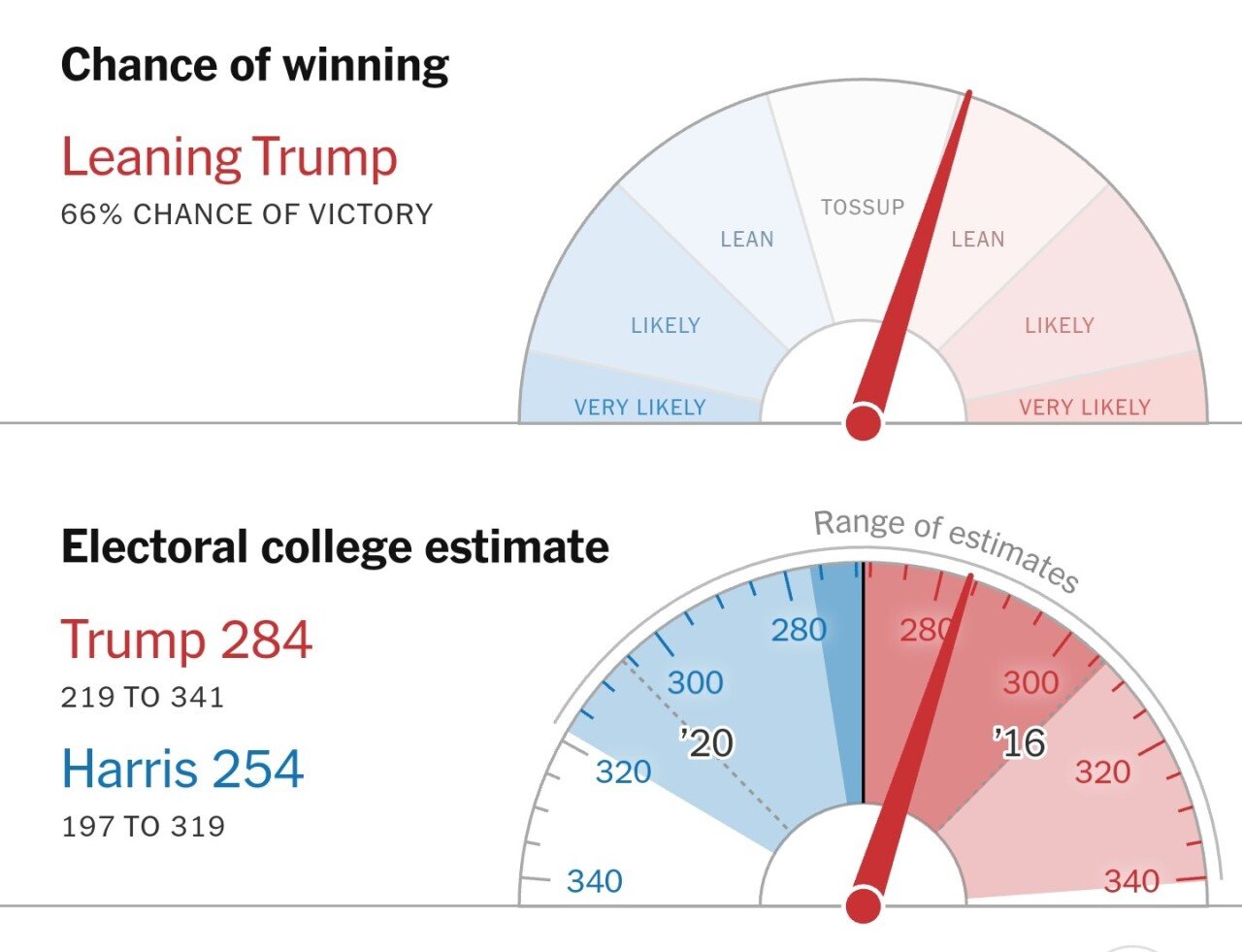1242x952 pixels.
Task: Click the blue 300 tick label
Action: (695, 682)
